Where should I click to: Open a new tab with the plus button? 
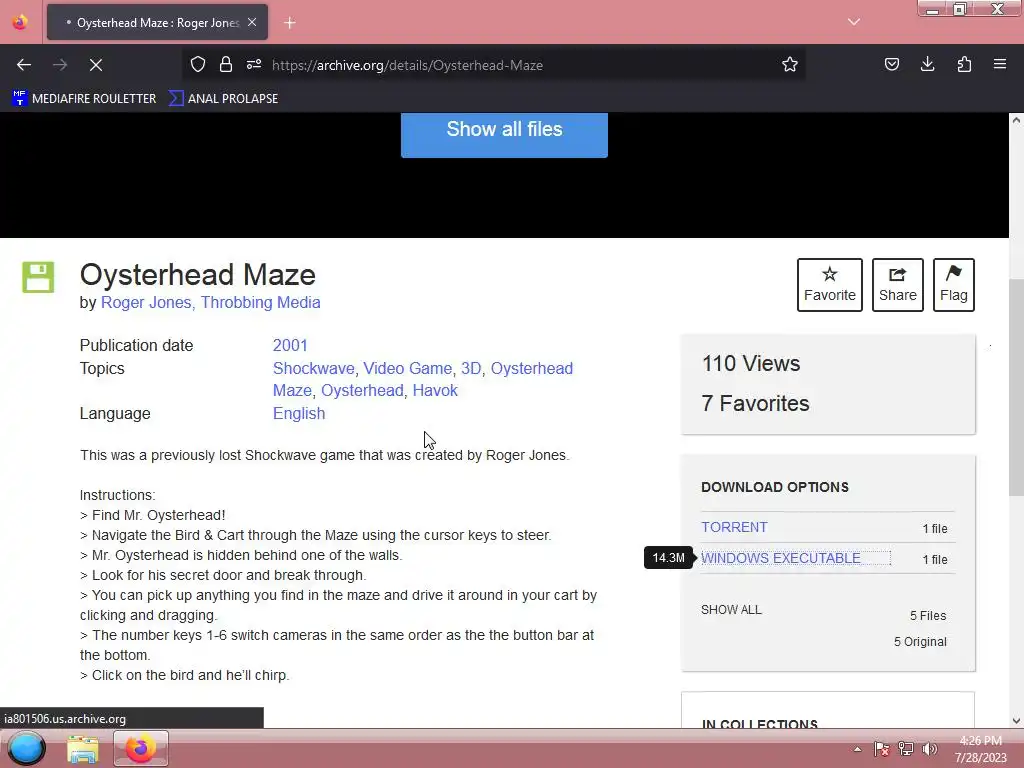pyautogui.click(x=290, y=23)
